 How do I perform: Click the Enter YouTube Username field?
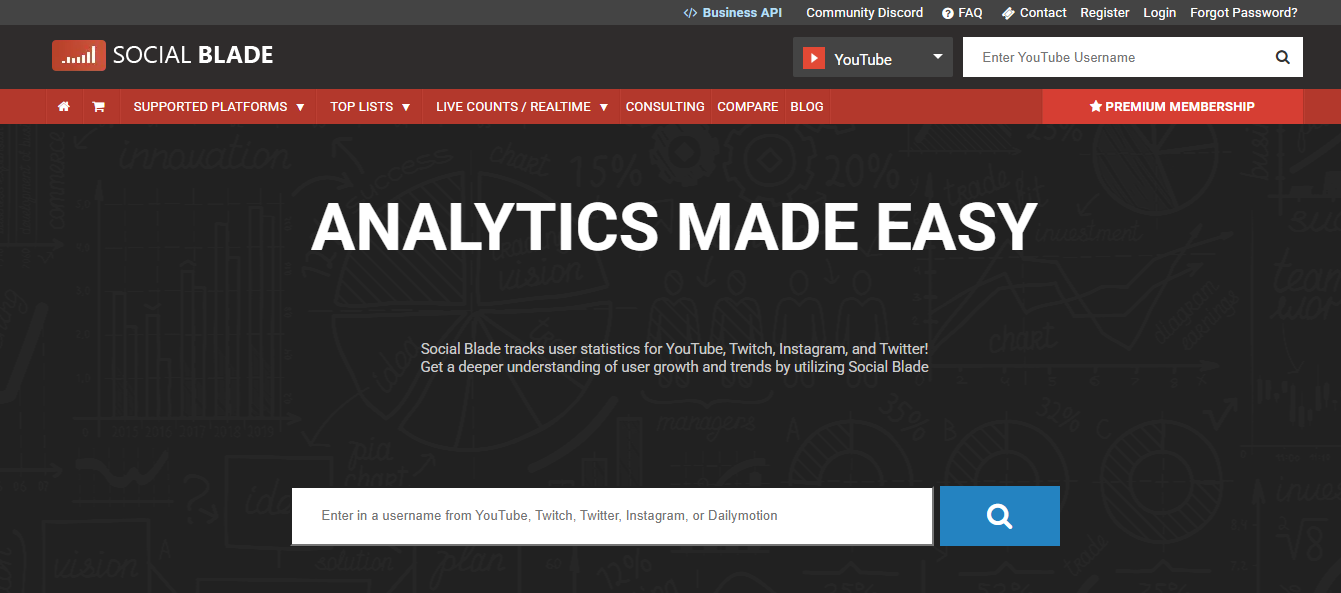[x=1115, y=57]
